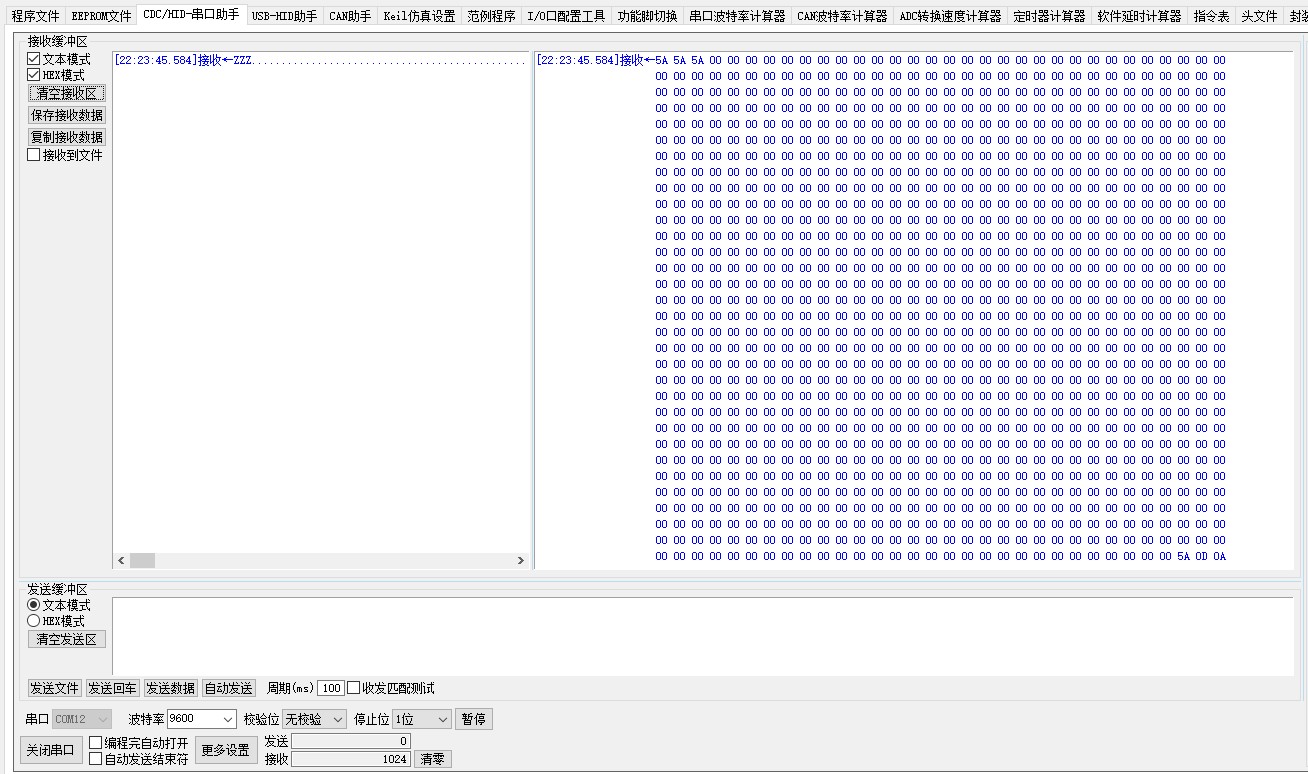Switch to 串口波特率计算器 tab
Screen dimensions: 1308x774
tap(737, 16)
